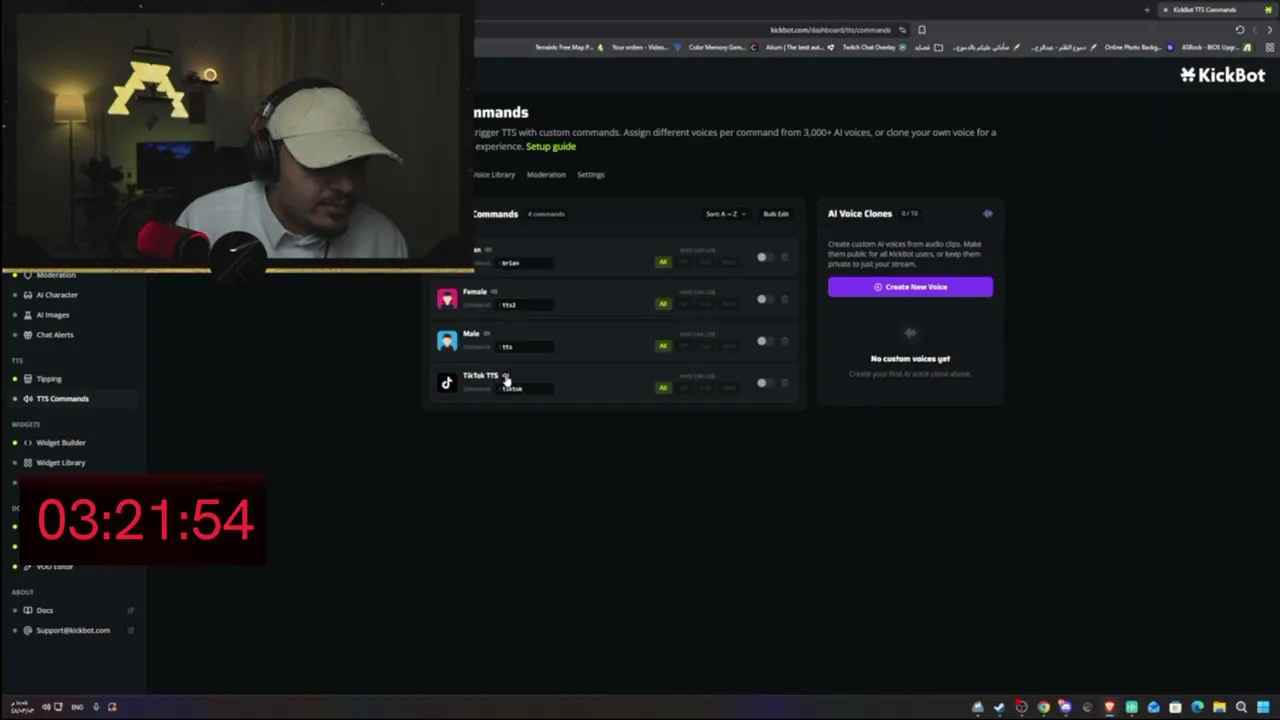Enable the brian command toggle
The height and width of the screenshot is (720, 1280).
pyautogui.click(x=763, y=257)
